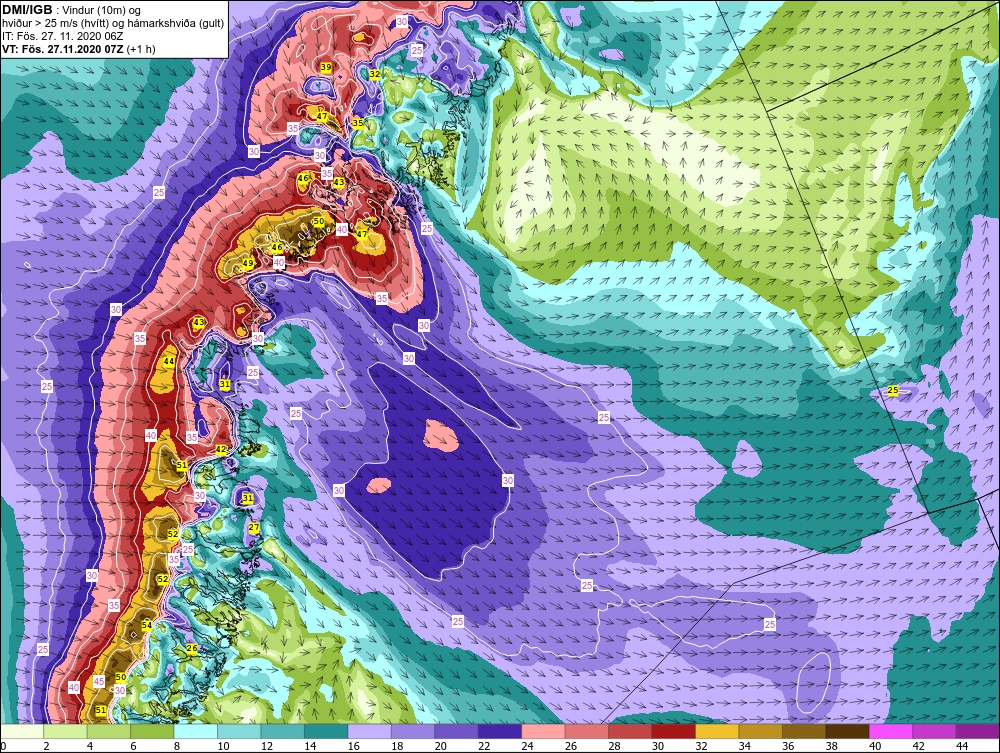Click the '38' tick on the legend scale

832,746
